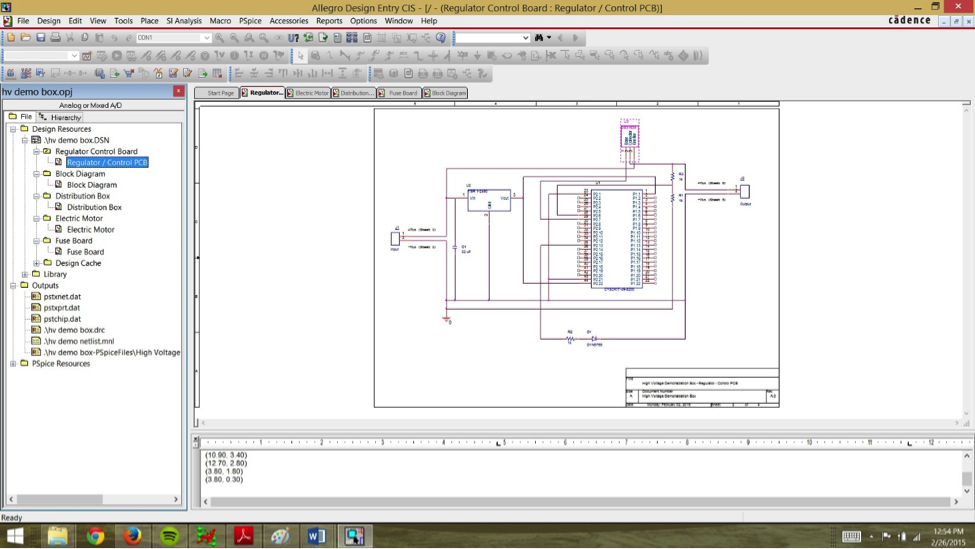Click the Back Annotate icon
The height and width of the screenshot is (549, 975).
coord(308,37)
